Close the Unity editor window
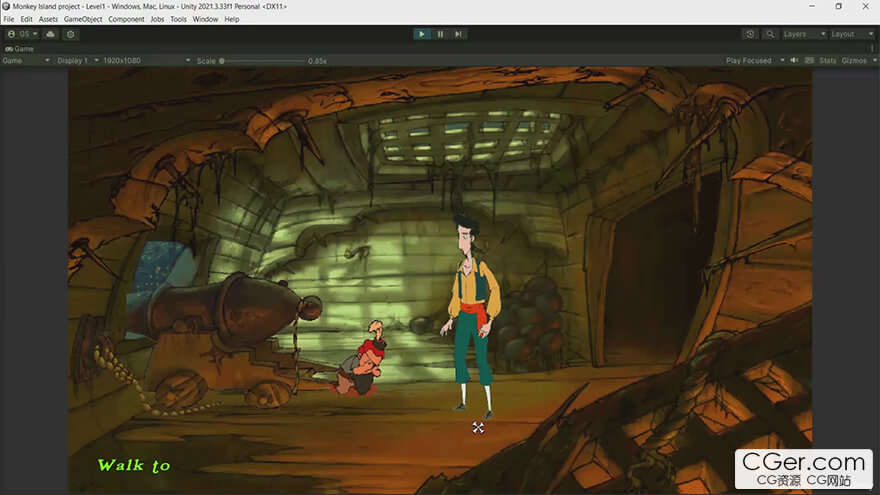 (865, 6)
